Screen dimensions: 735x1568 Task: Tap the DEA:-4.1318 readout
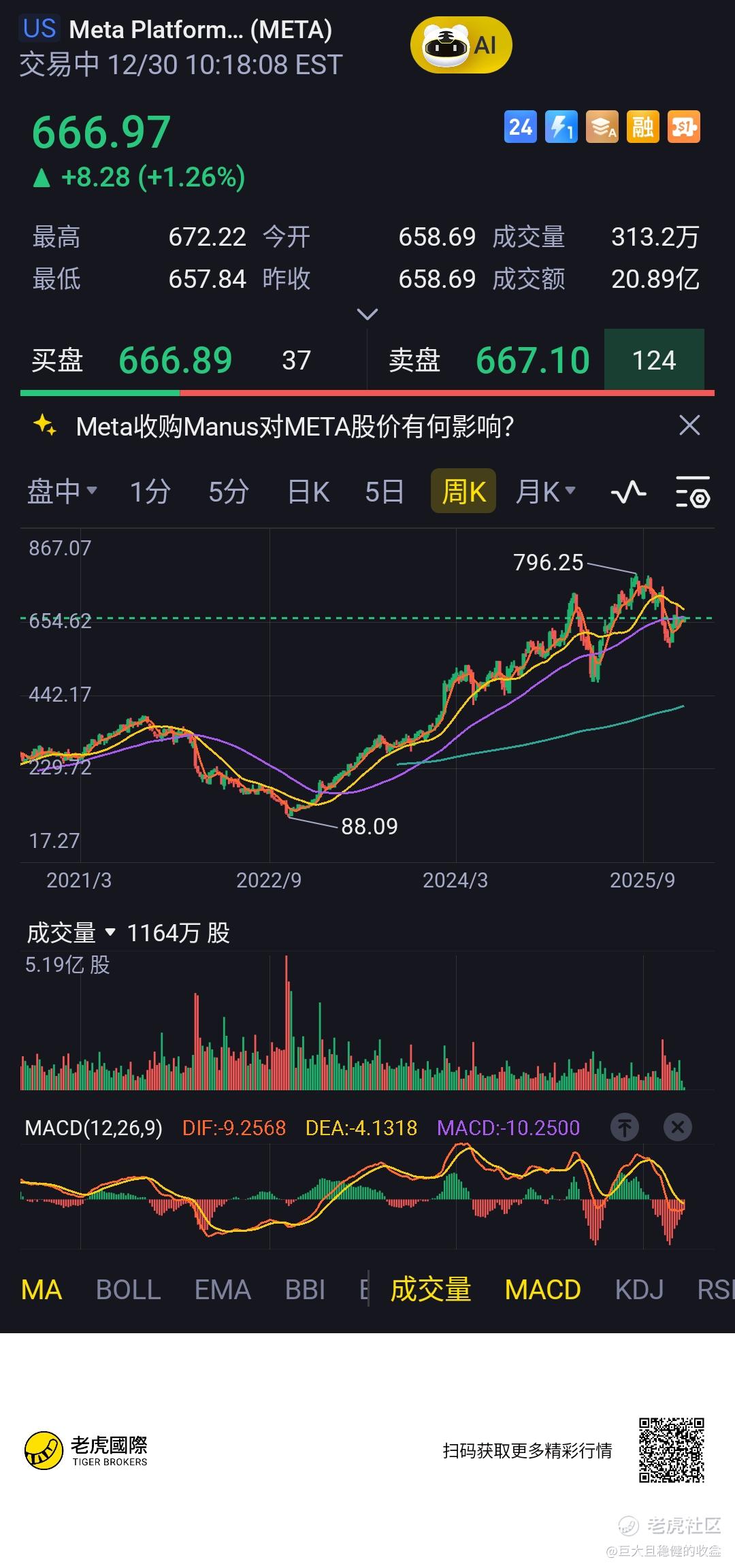361,1128
